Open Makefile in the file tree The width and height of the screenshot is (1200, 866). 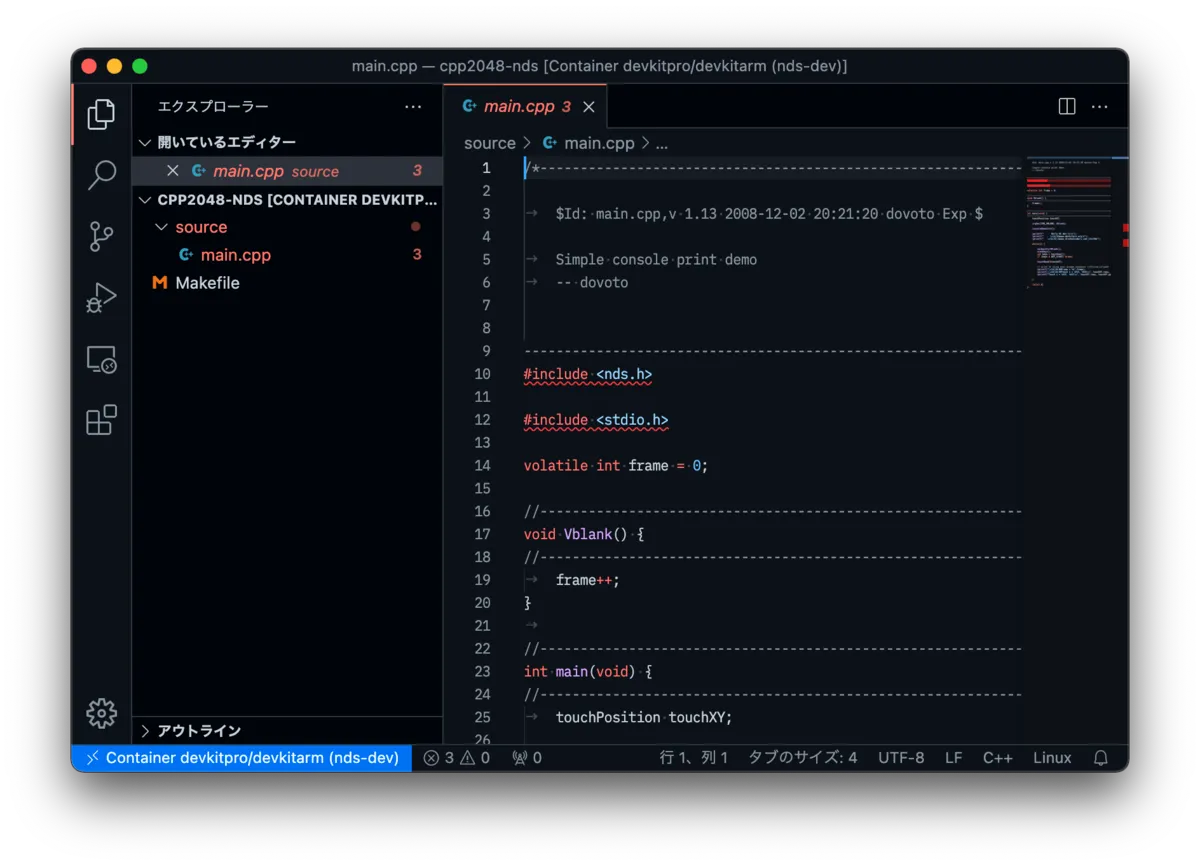point(207,283)
